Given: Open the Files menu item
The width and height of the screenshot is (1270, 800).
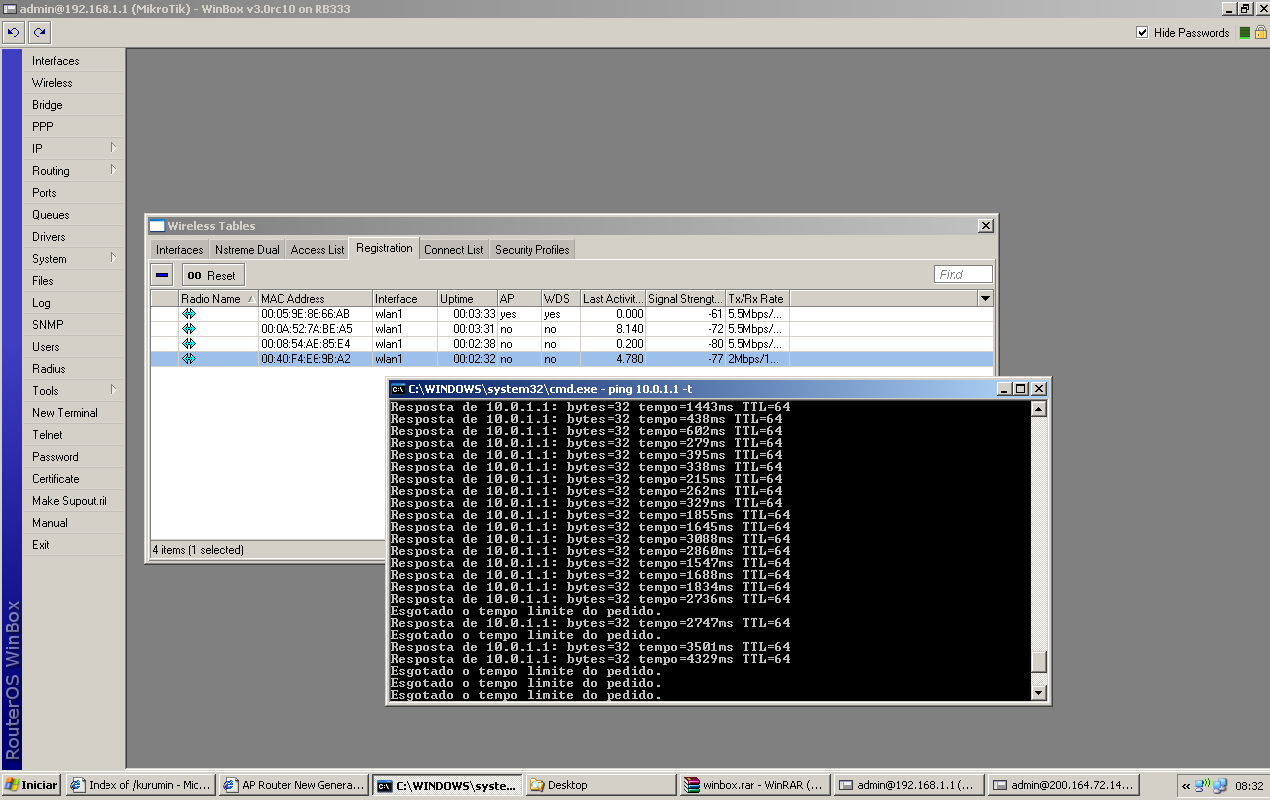Looking at the screenshot, I should tap(74, 281).
